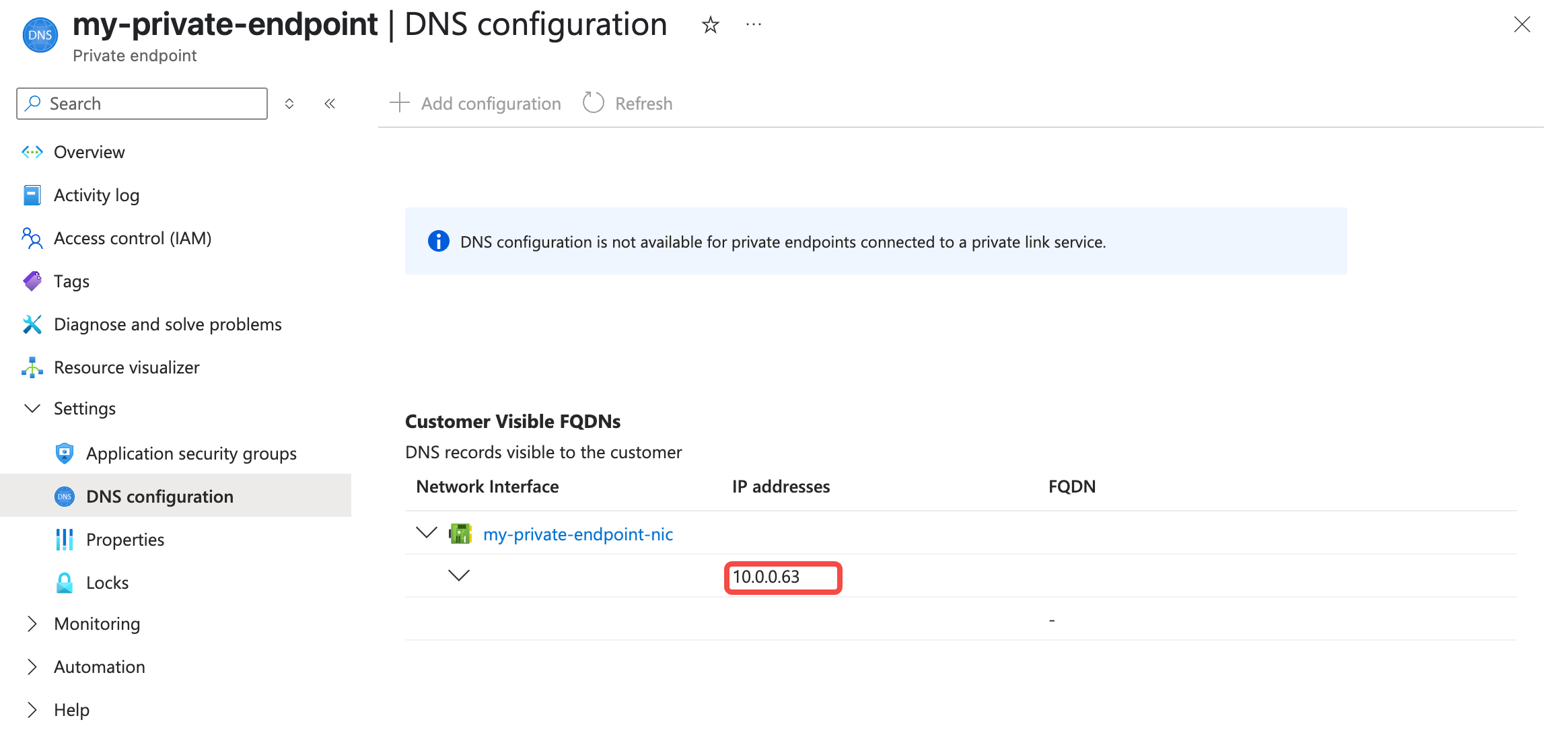Open Access control (IAM)
Image resolution: width=1568 pixels, height=755 pixels.
tap(133, 238)
